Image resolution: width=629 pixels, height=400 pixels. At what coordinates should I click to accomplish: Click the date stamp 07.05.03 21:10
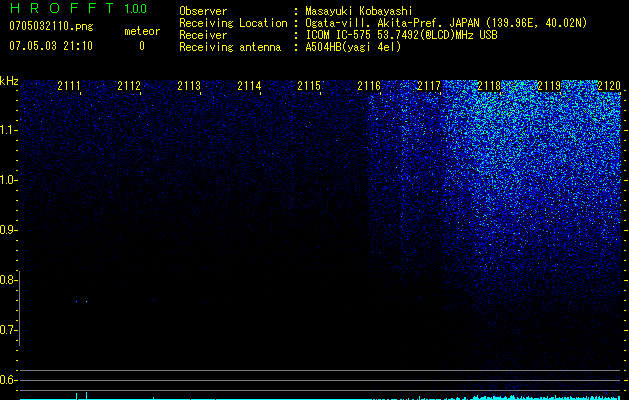click(51, 46)
